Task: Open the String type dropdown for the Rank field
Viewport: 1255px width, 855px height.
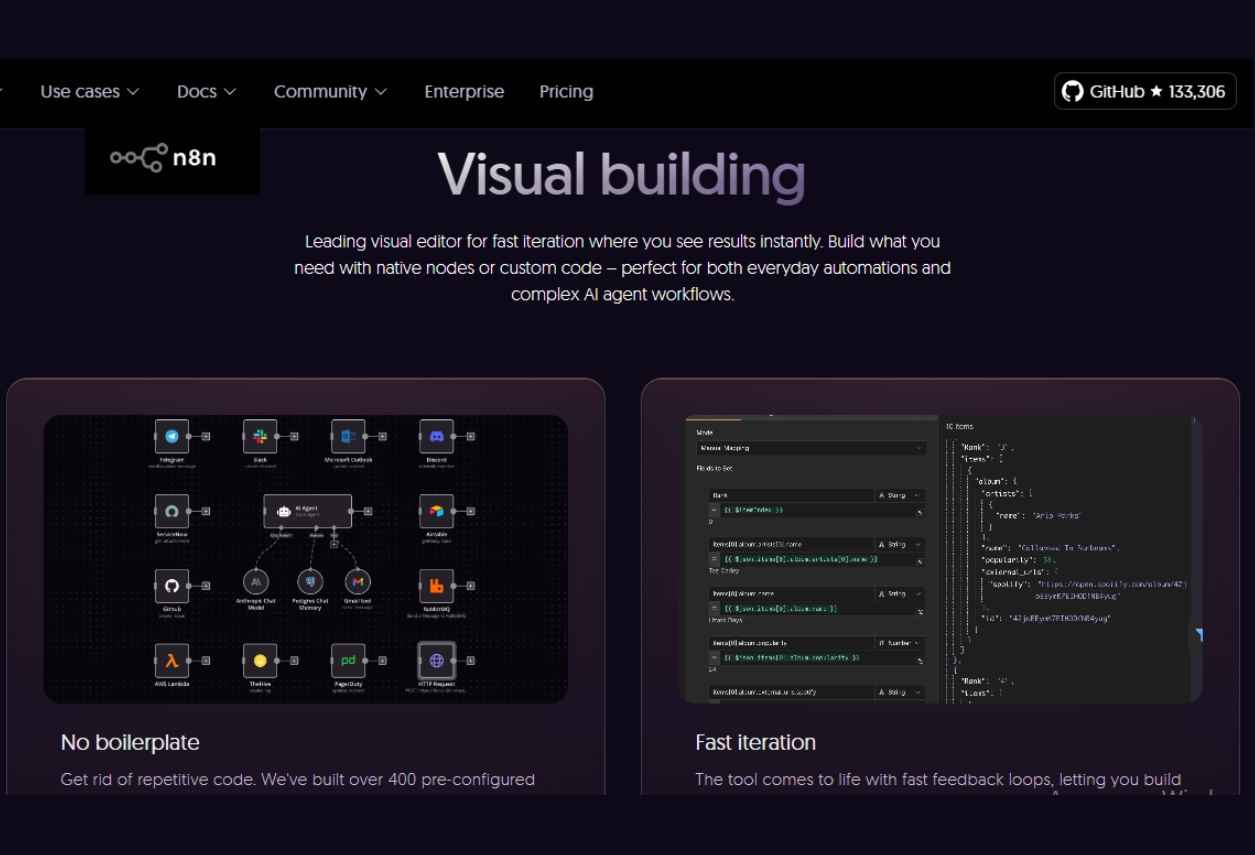Action: [x=901, y=495]
